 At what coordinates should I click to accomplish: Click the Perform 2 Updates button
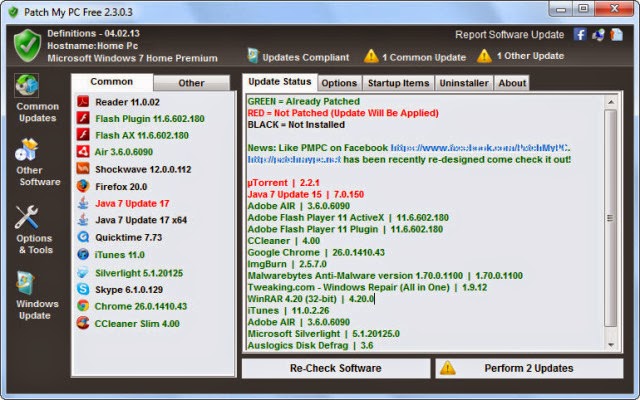coord(529,368)
